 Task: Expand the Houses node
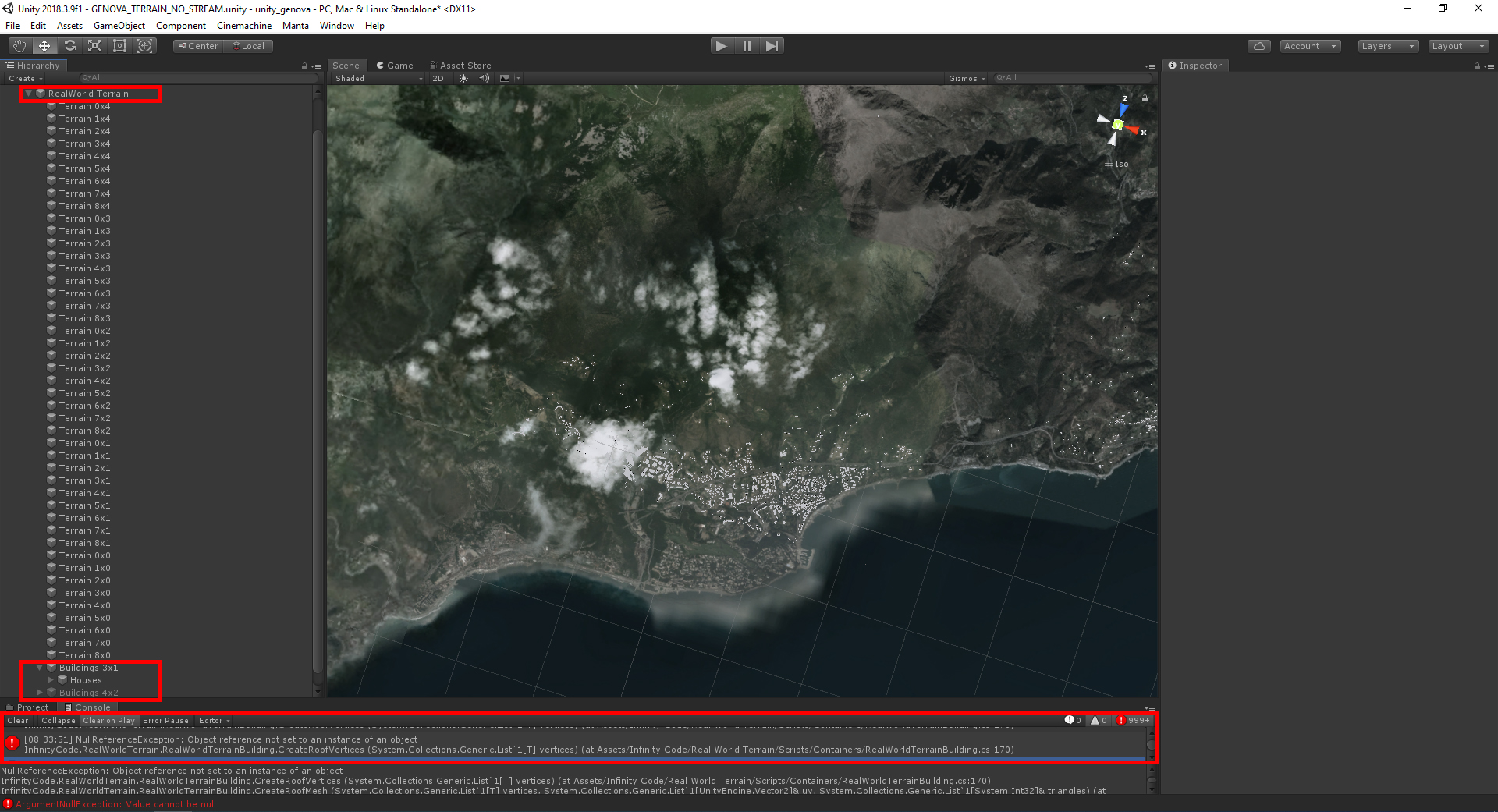51,680
